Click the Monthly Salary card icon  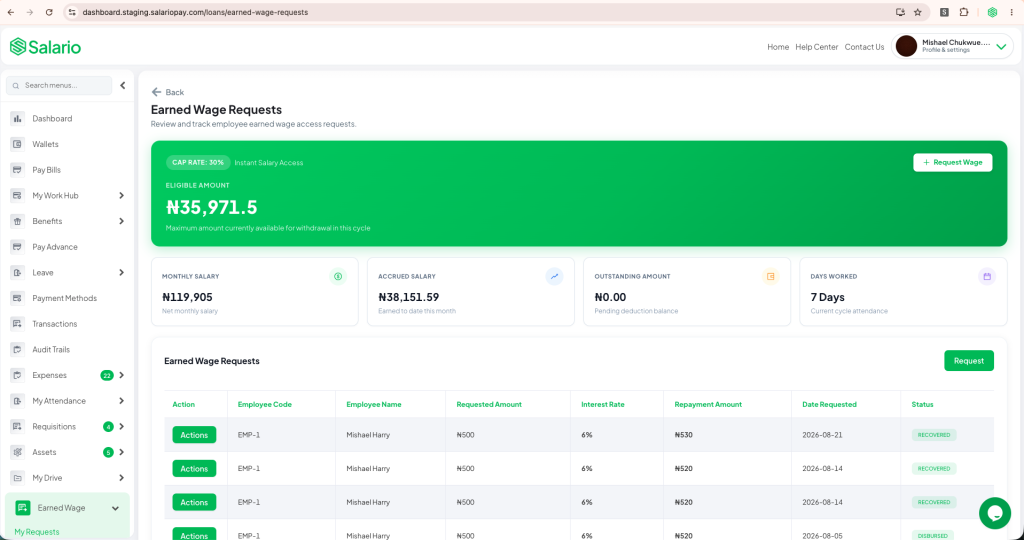click(338, 276)
